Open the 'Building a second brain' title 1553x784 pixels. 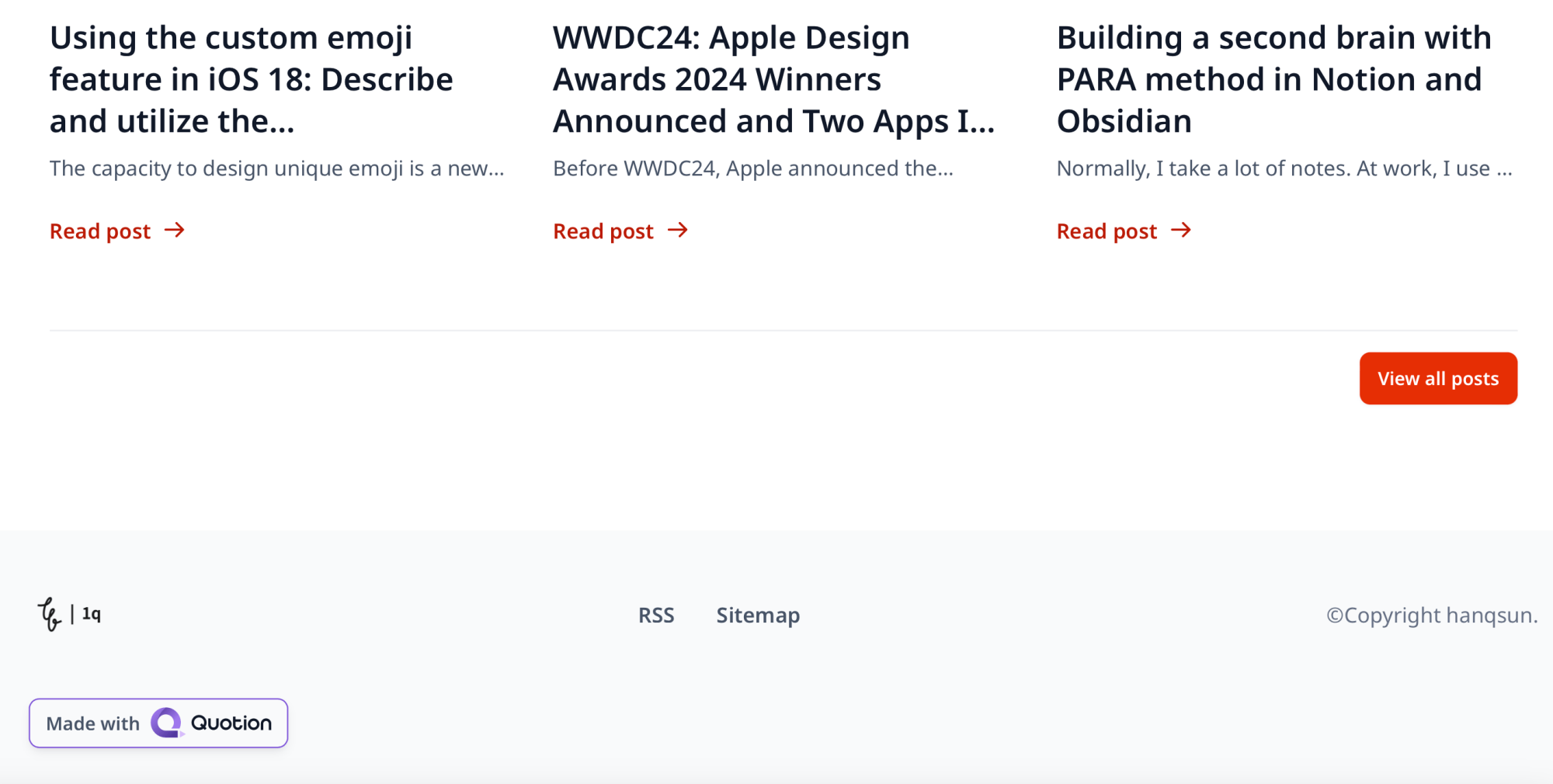click(x=1274, y=79)
